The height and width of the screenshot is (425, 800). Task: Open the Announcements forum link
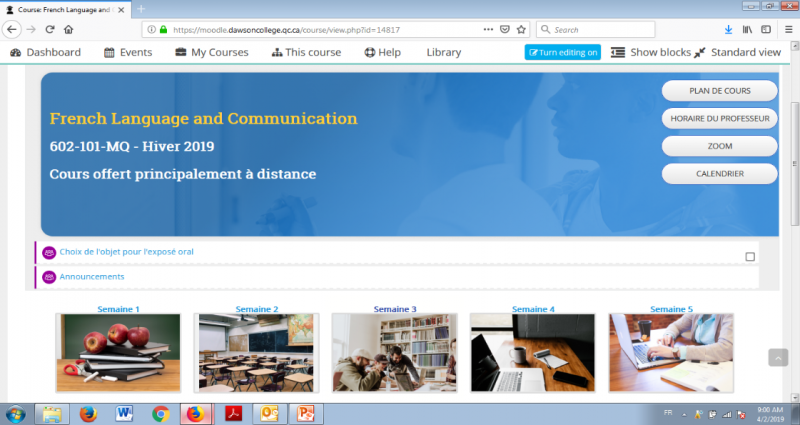pyautogui.click(x=92, y=277)
